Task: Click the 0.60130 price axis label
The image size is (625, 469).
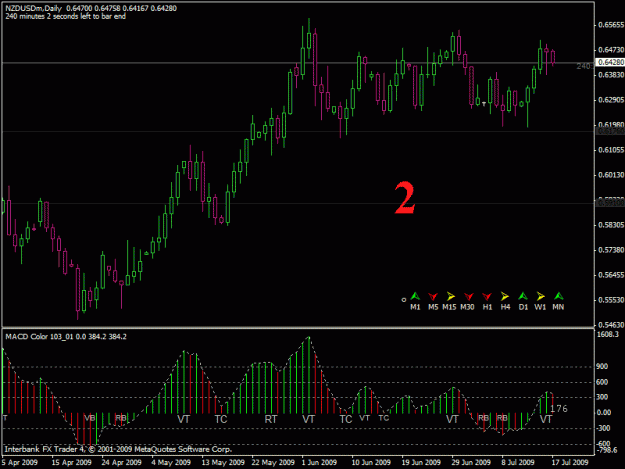Action: [x=611, y=175]
